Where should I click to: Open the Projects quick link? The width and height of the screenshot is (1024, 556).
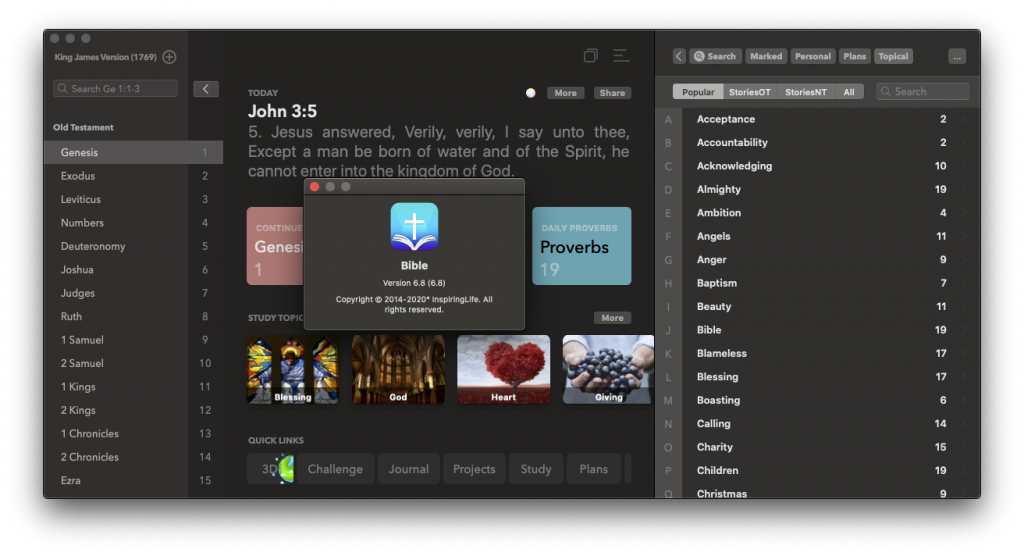(x=474, y=469)
